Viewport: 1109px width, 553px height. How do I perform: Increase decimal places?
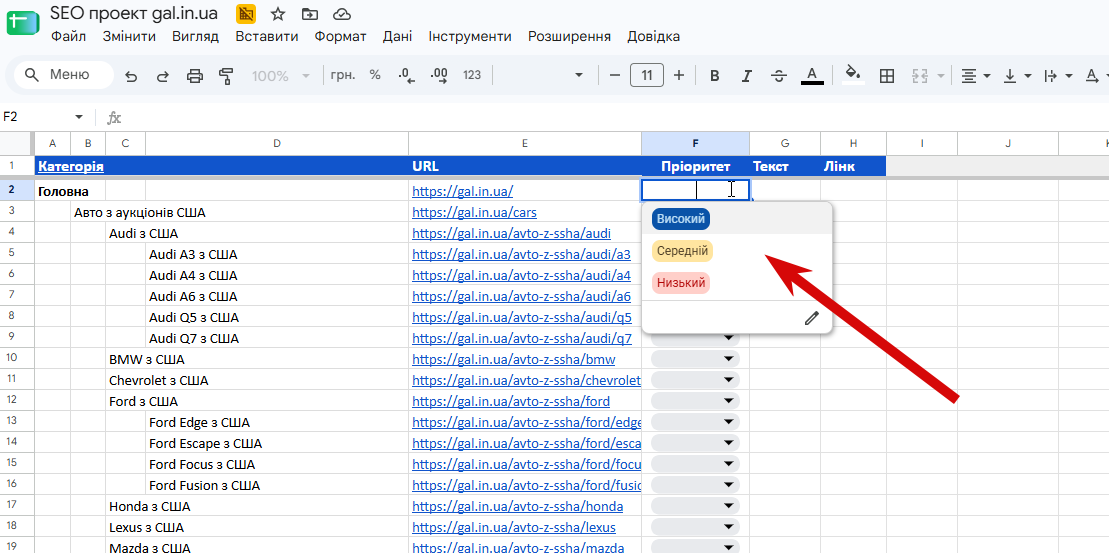(439, 76)
